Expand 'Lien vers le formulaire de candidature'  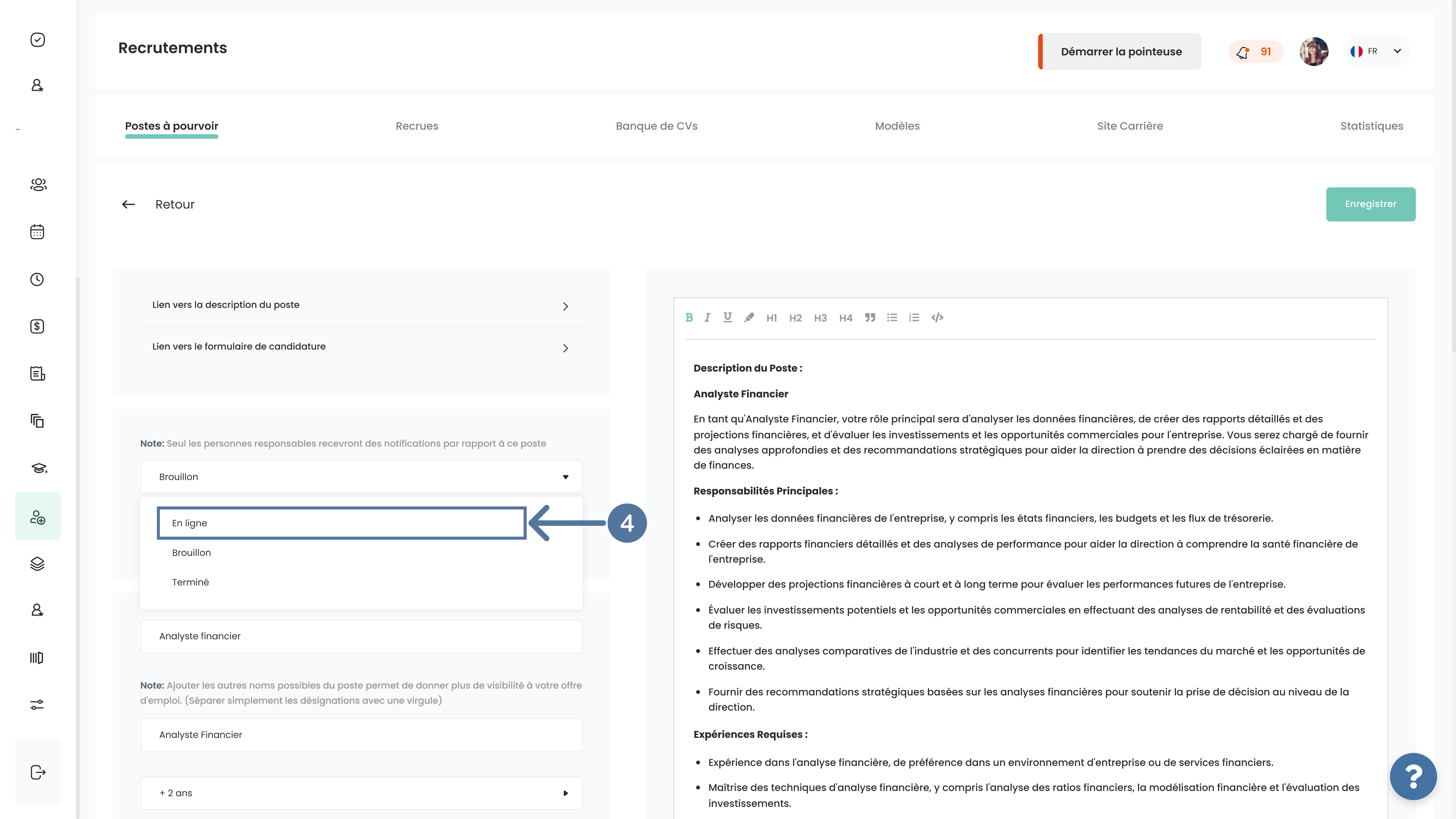(x=361, y=347)
